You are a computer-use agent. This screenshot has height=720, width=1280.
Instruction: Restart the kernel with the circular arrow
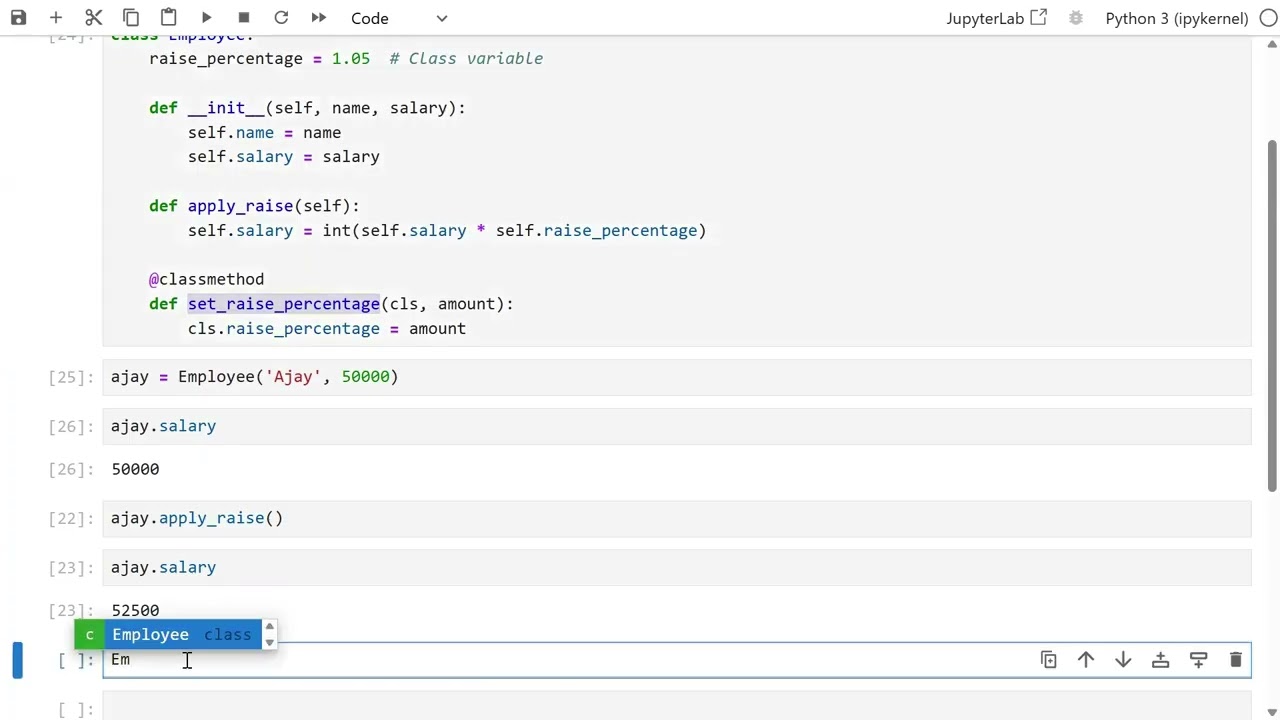click(281, 18)
